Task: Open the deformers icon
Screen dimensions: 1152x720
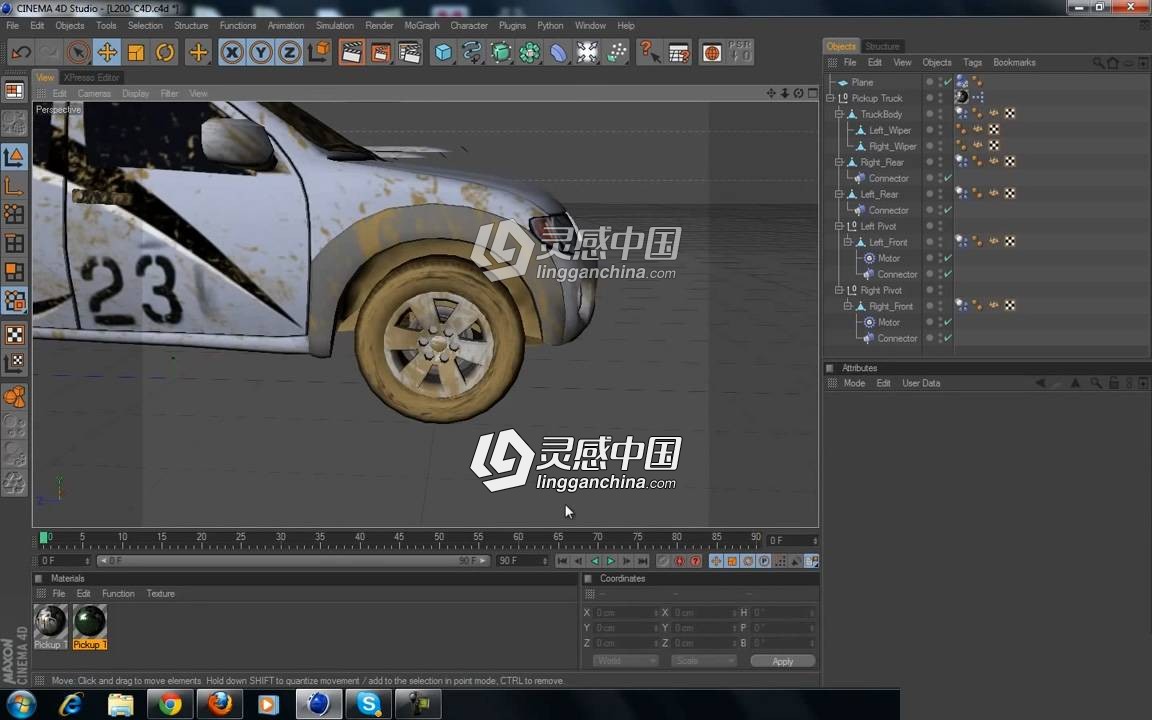Action: [x=558, y=52]
